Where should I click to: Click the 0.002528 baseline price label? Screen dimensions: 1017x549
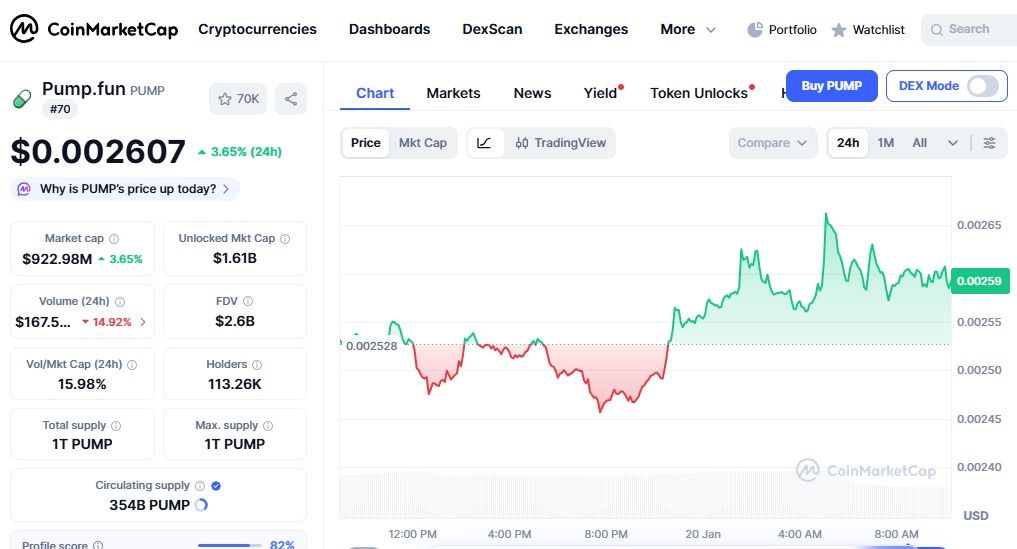click(371, 346)
